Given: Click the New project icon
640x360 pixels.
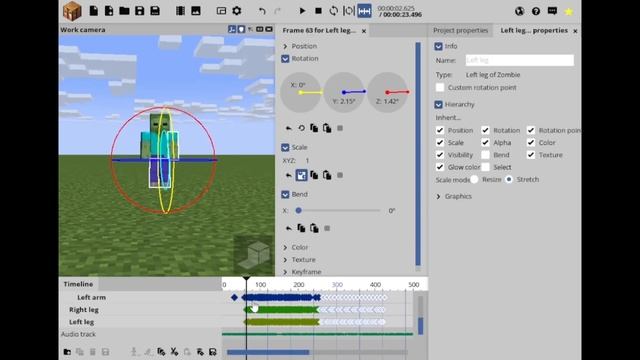Looking at the screenshot, I should pyautogui.click(x=94, y=11).
